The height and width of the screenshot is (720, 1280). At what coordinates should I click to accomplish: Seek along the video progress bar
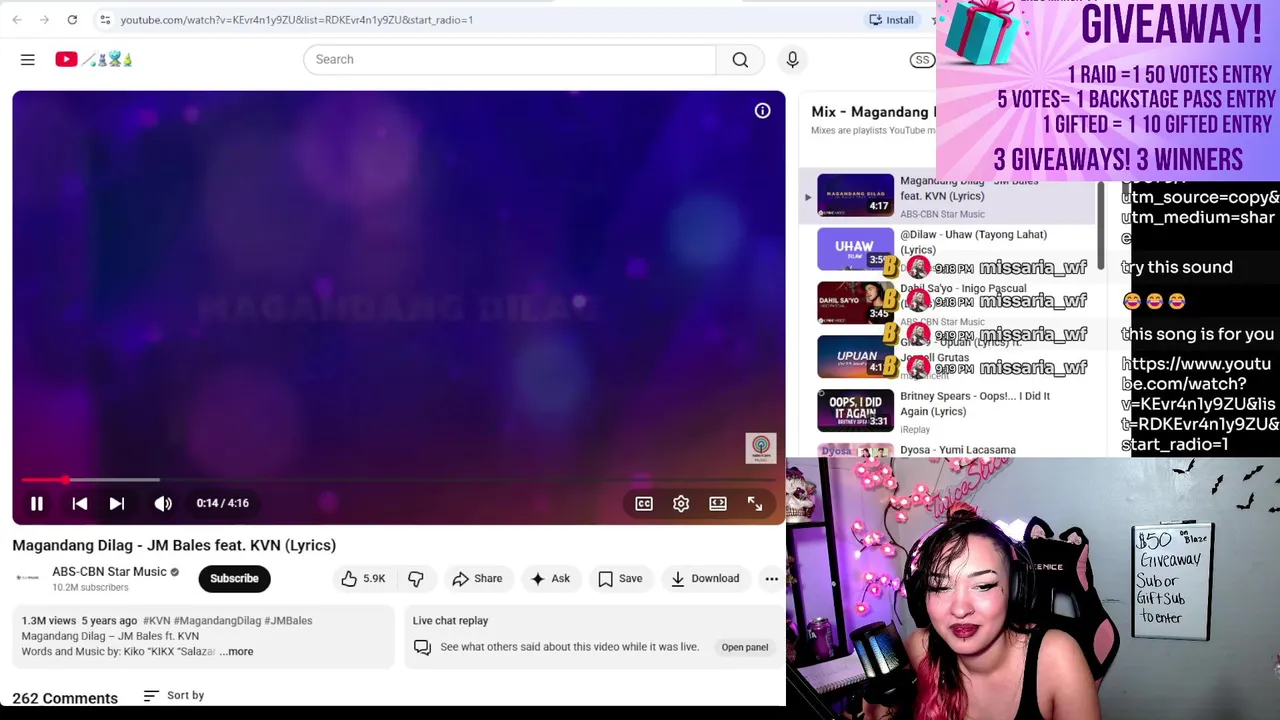(x=398, y=481)
